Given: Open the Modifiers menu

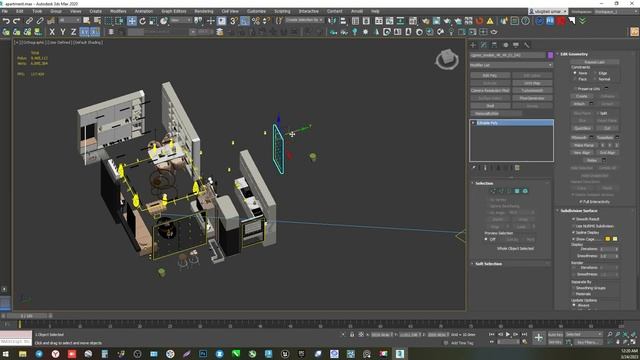Looking at the screenshot, I should point(118,11).
